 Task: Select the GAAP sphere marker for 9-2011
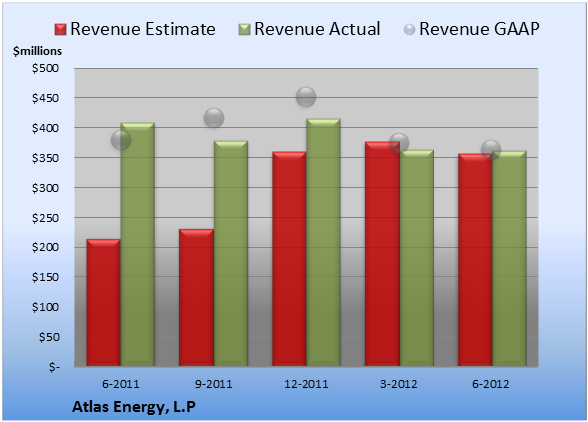click(x=214, y=118)
